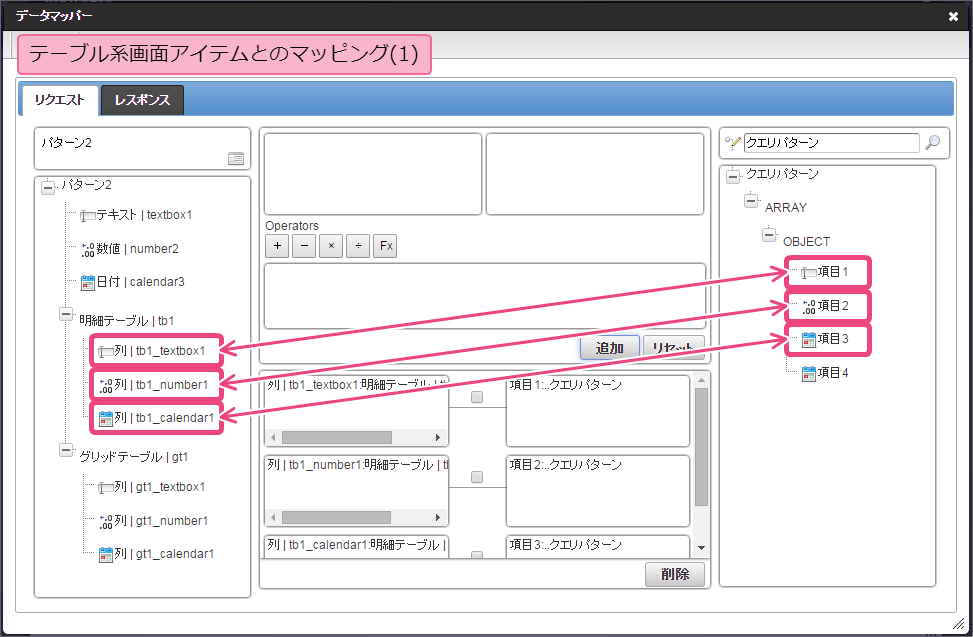Click the 日付 calendar3 calendar icon
Viewport: 973px width, 637px height.
click(x=88, y=283)
